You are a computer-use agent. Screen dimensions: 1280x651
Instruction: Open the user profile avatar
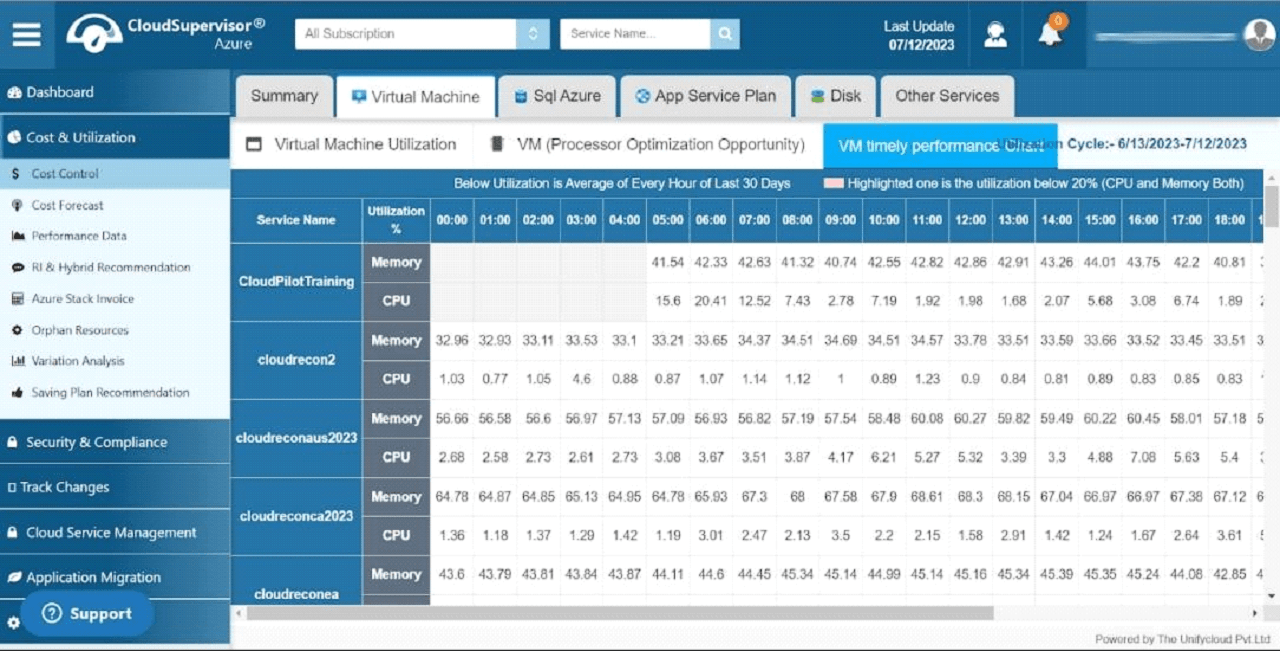pyautogui.click(x=1259, y=34)
